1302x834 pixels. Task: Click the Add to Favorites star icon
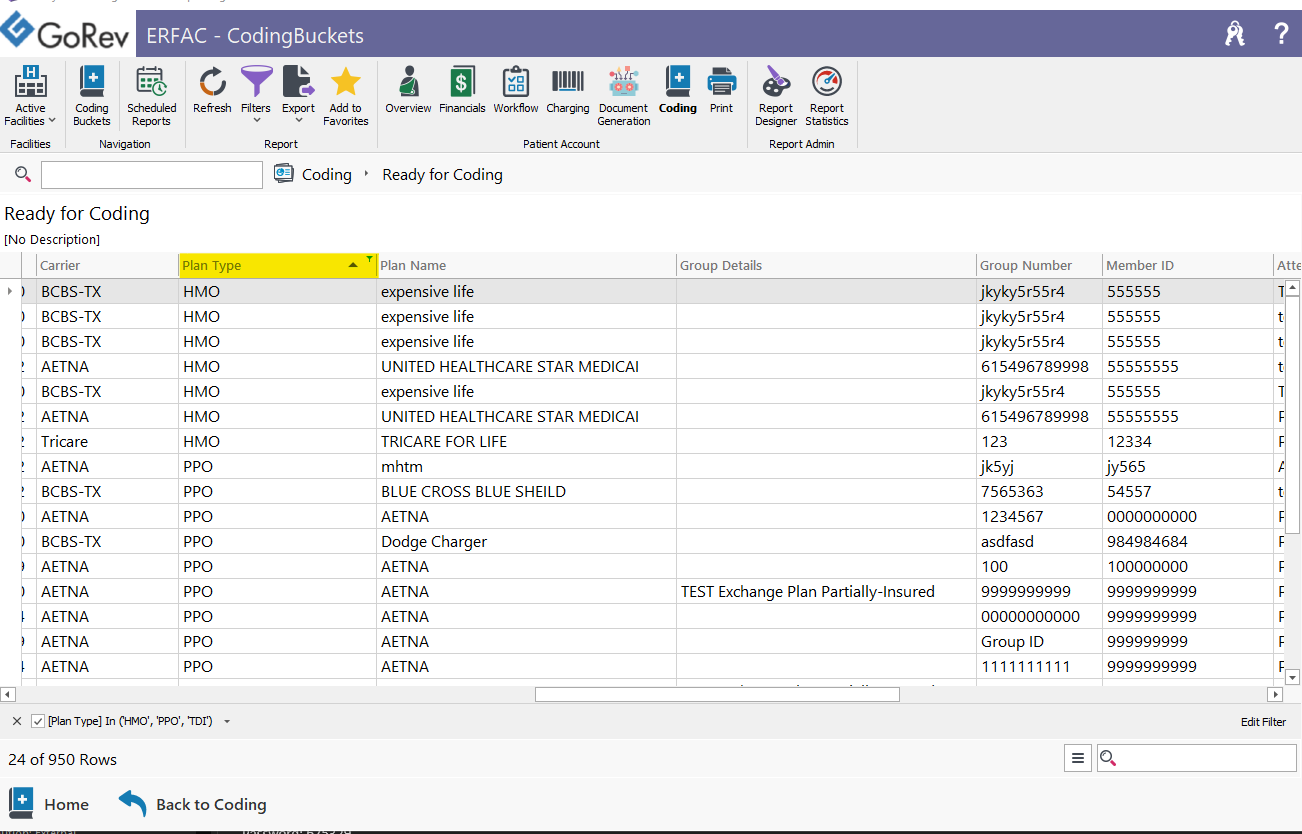(x=345, y=95)
